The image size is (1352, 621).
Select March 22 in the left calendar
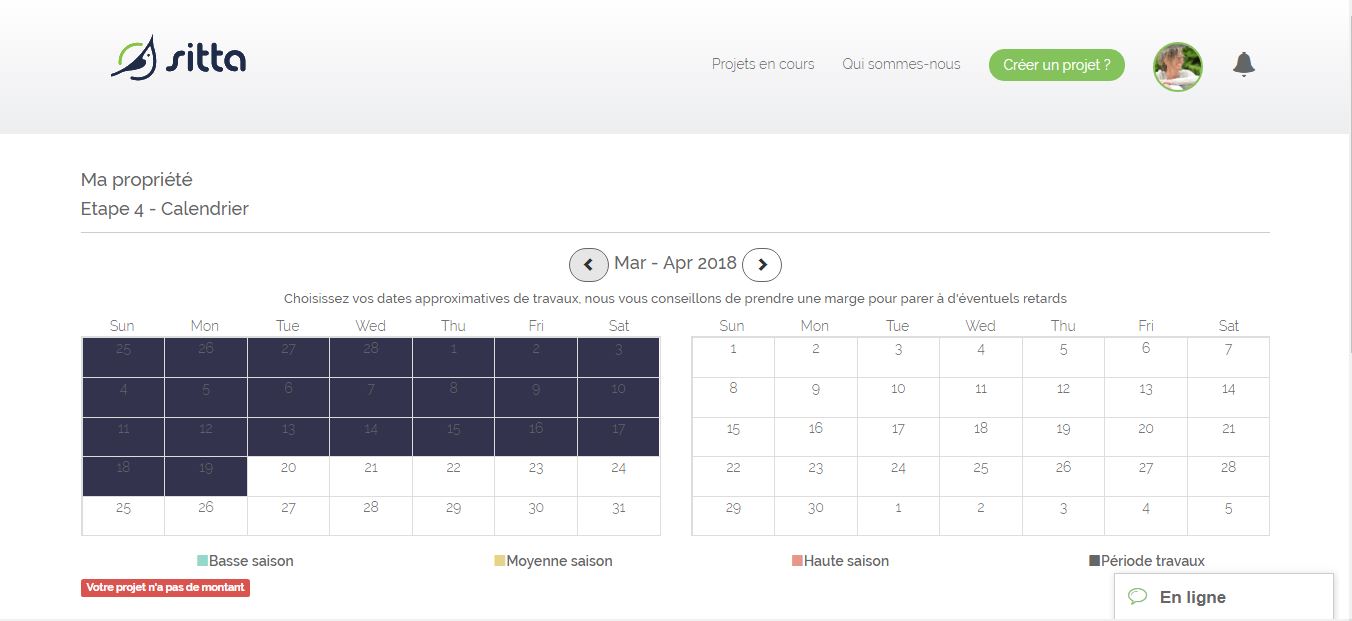pos(454,477)
